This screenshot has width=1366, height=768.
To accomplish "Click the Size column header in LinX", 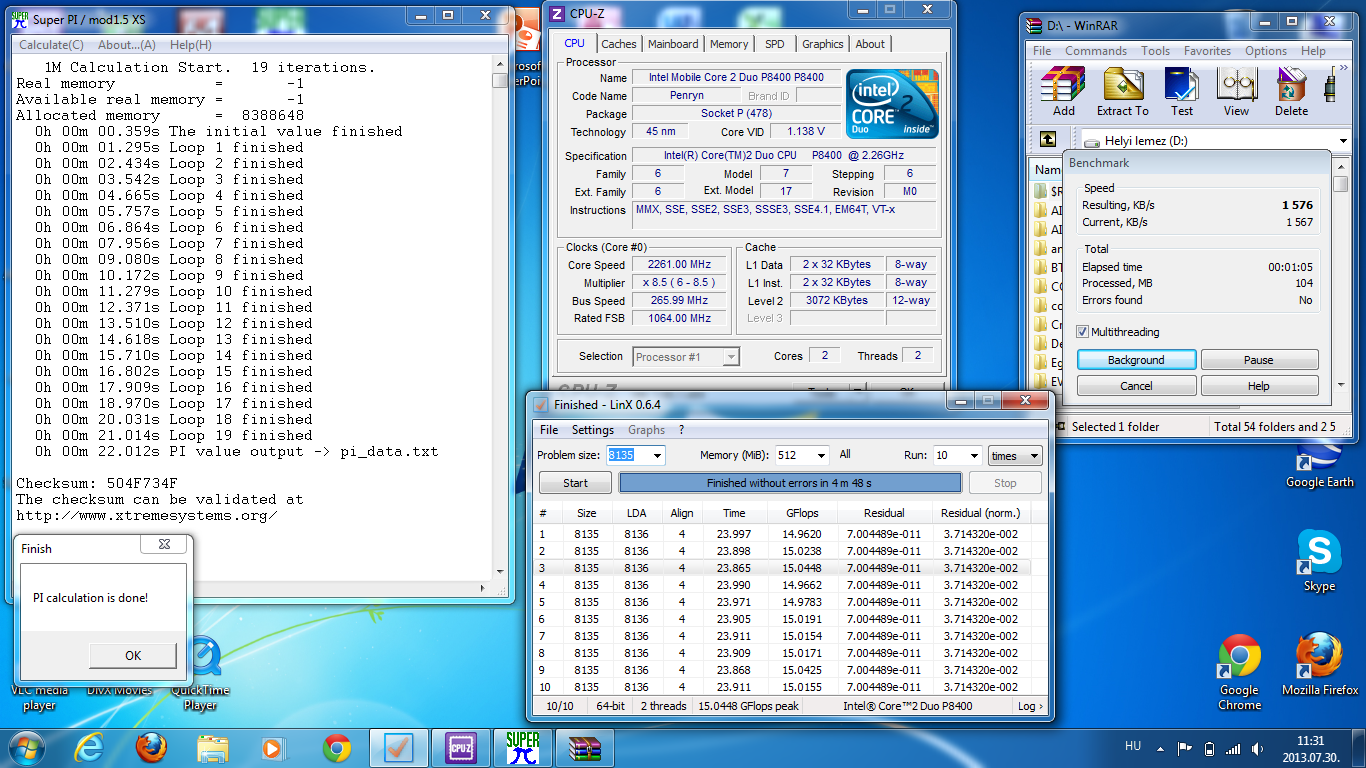I will pyautogui.click(x=586, y=513).
